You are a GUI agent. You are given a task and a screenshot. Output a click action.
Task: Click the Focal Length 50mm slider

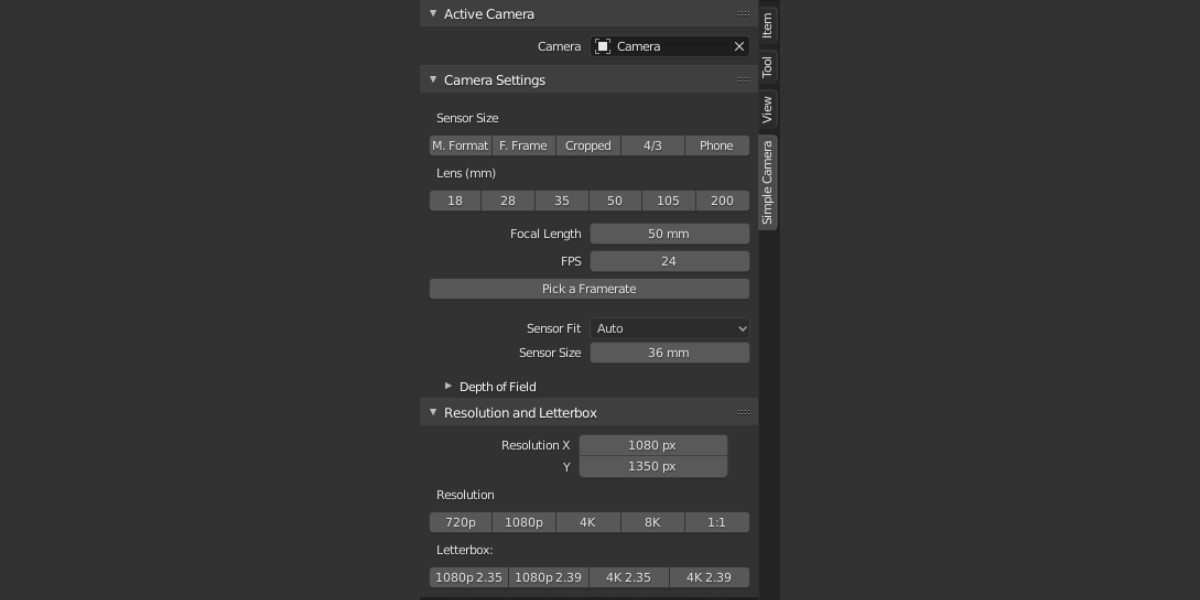click(x=669, y=233)
